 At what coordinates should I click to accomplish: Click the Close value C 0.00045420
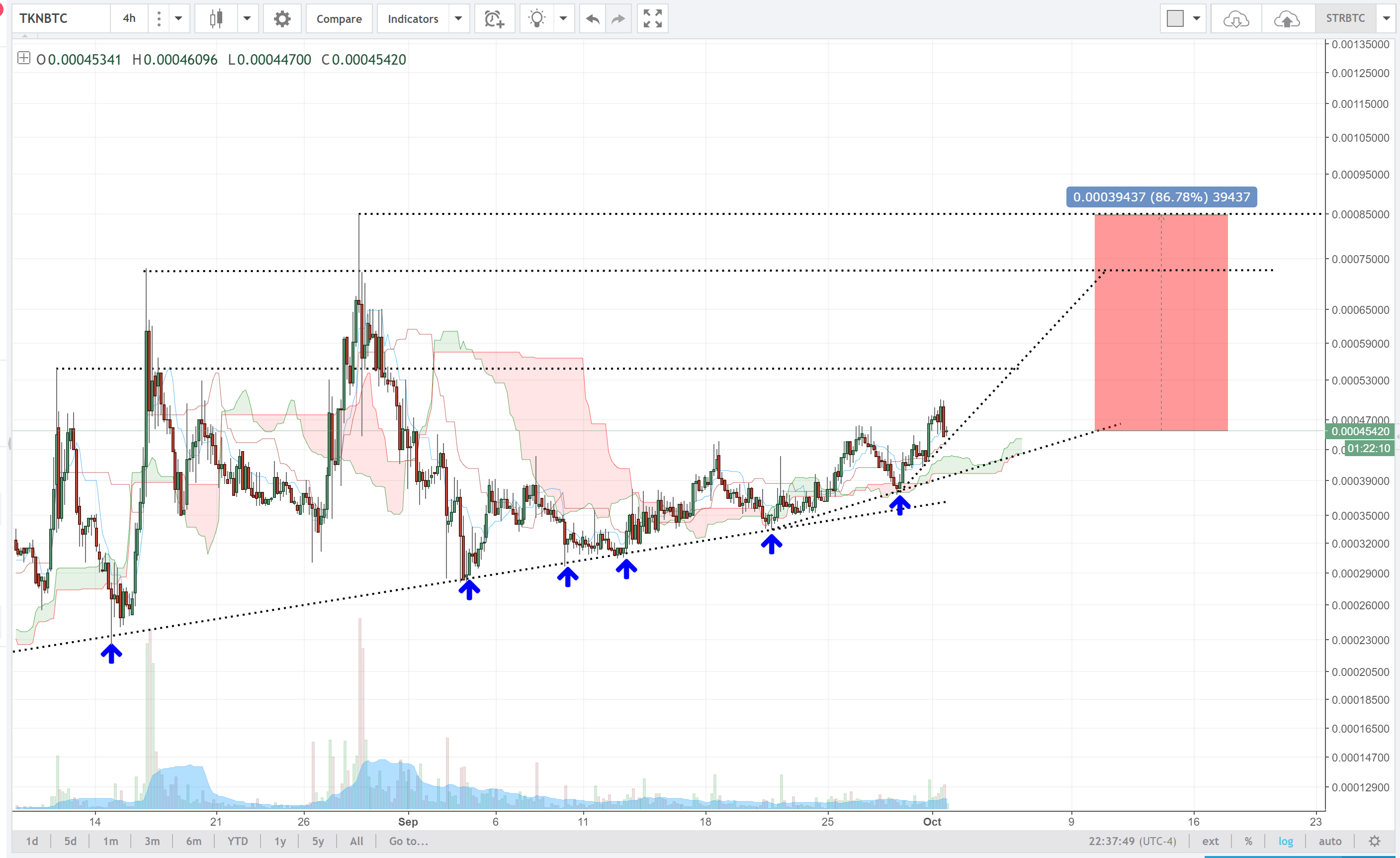pos(363,60)
